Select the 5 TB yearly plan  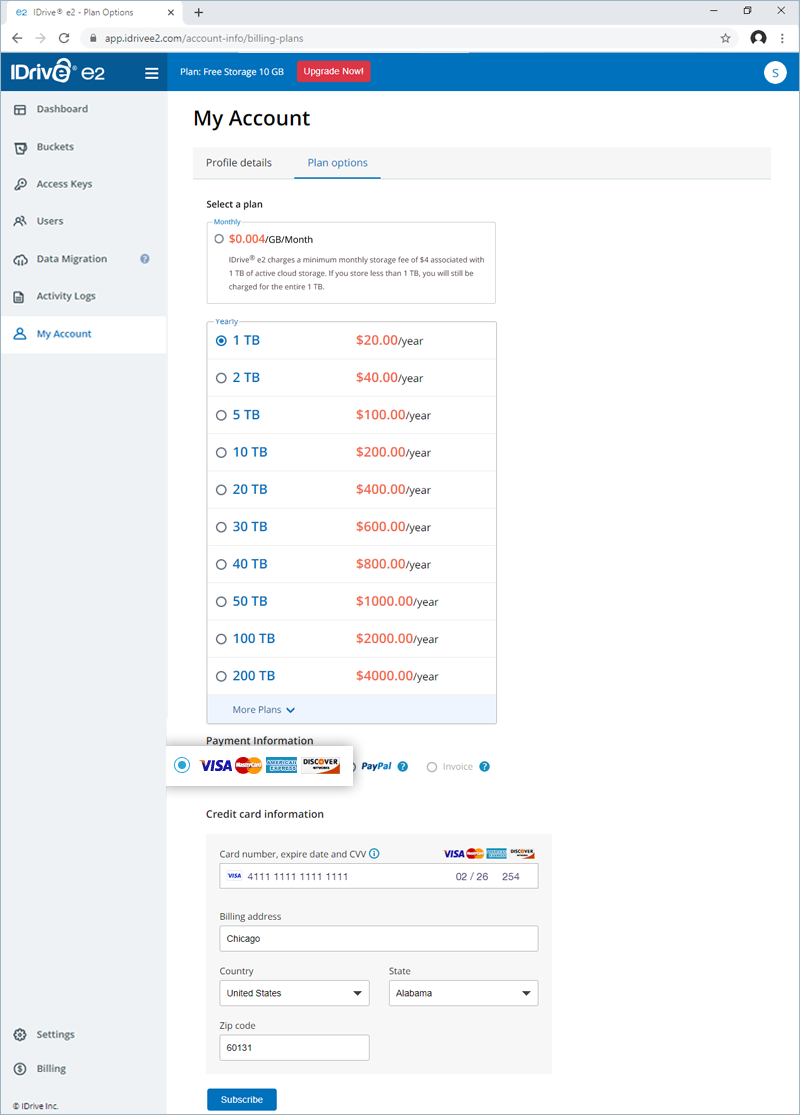pos(221,414)
